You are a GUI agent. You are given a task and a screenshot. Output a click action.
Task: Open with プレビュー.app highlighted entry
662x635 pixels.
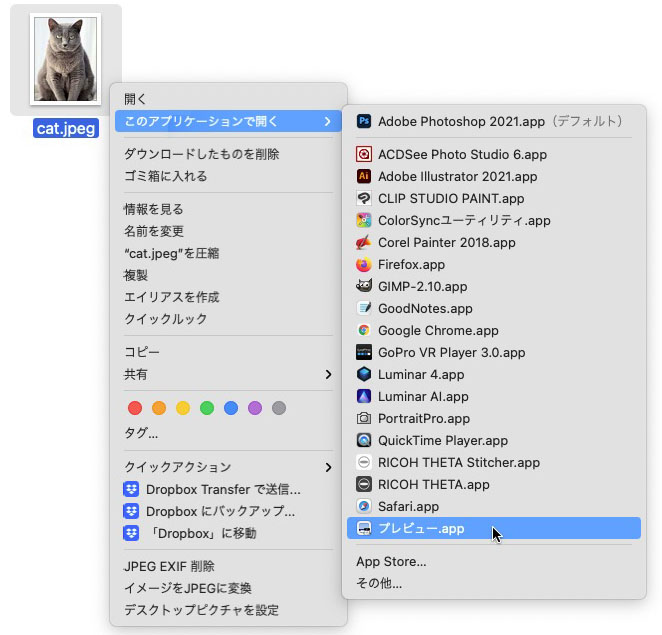click(494, 528)
